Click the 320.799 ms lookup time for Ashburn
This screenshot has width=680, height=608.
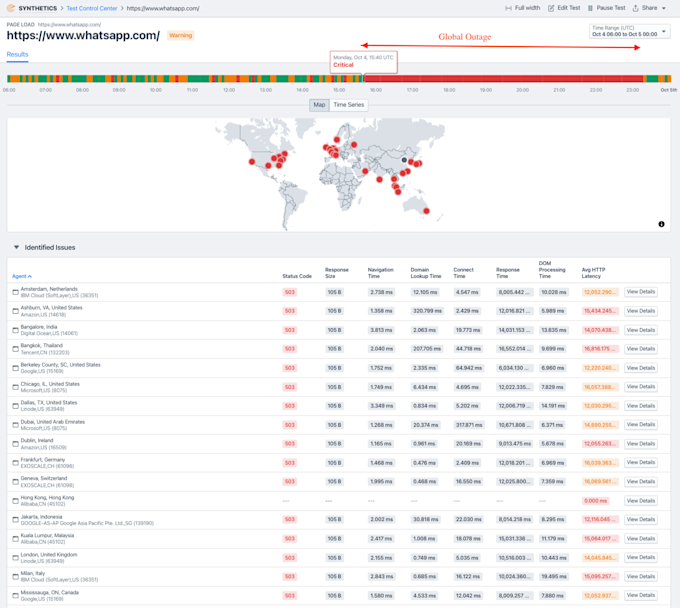[427, 311]
